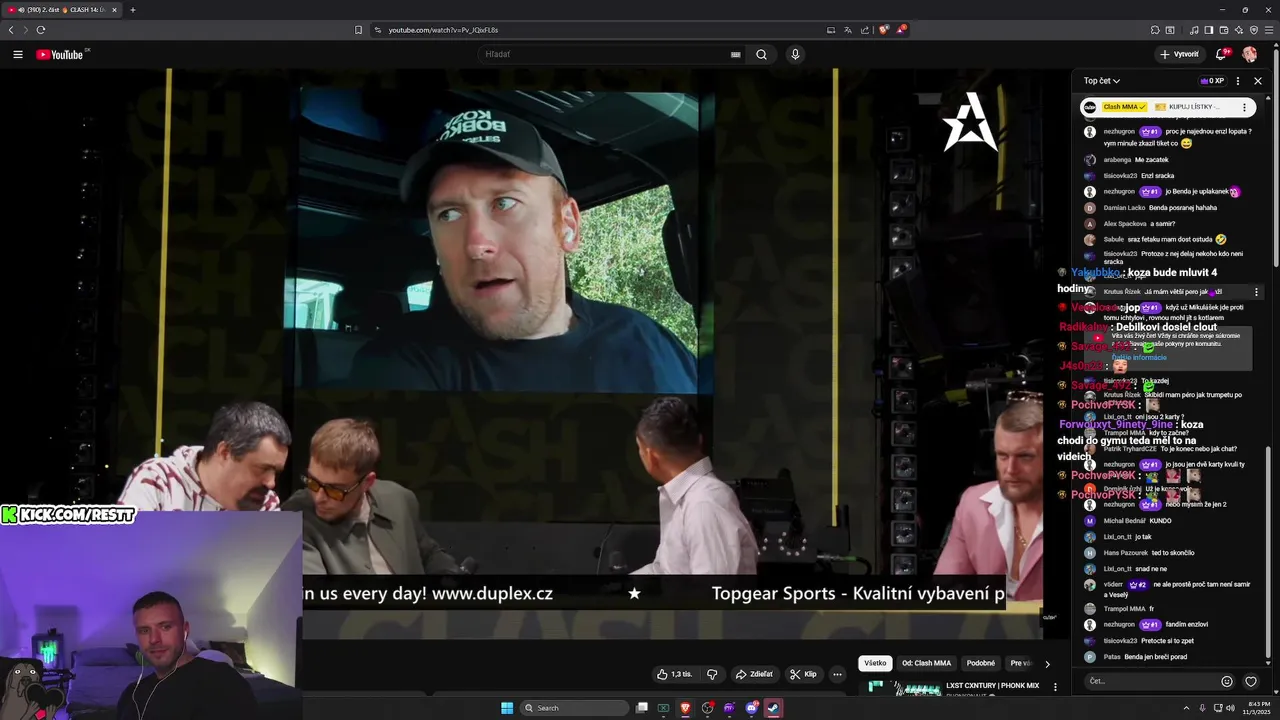Open Krutus Řízek message three-dot menu
Viewport: 1280px width, 720px height.
pos(1257,292)
